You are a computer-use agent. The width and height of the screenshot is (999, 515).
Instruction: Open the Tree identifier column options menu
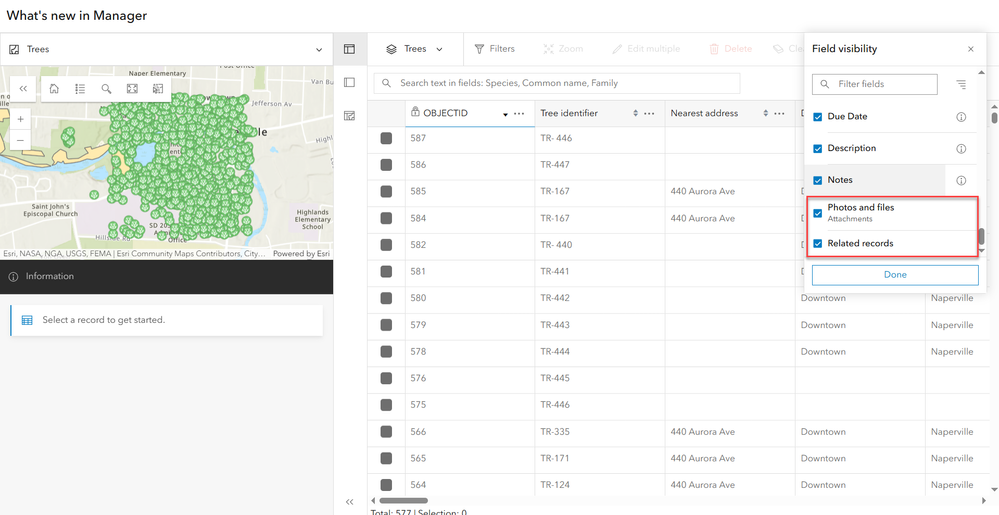649,114
